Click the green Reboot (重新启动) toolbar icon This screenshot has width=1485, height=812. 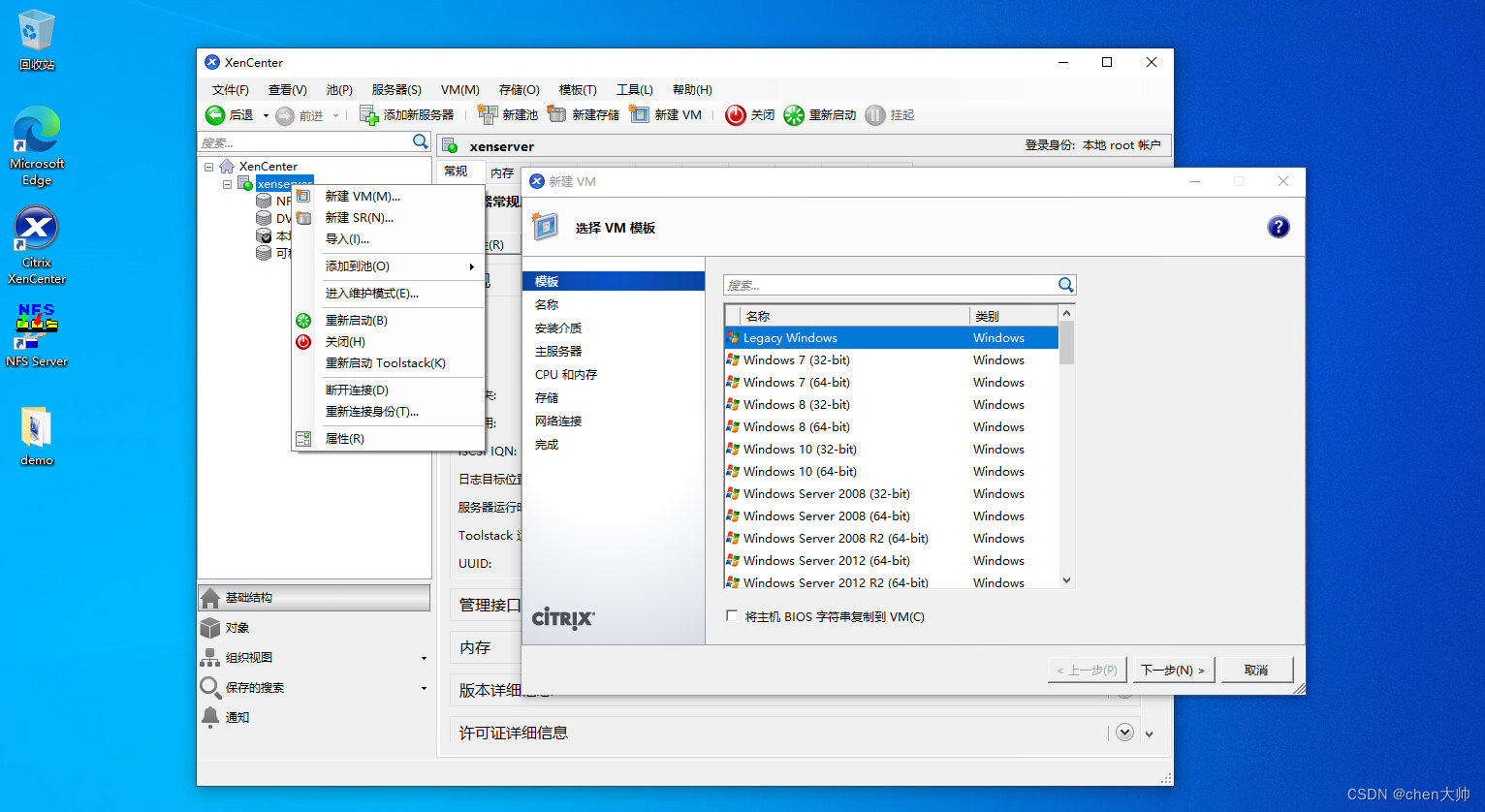(794, 115)
